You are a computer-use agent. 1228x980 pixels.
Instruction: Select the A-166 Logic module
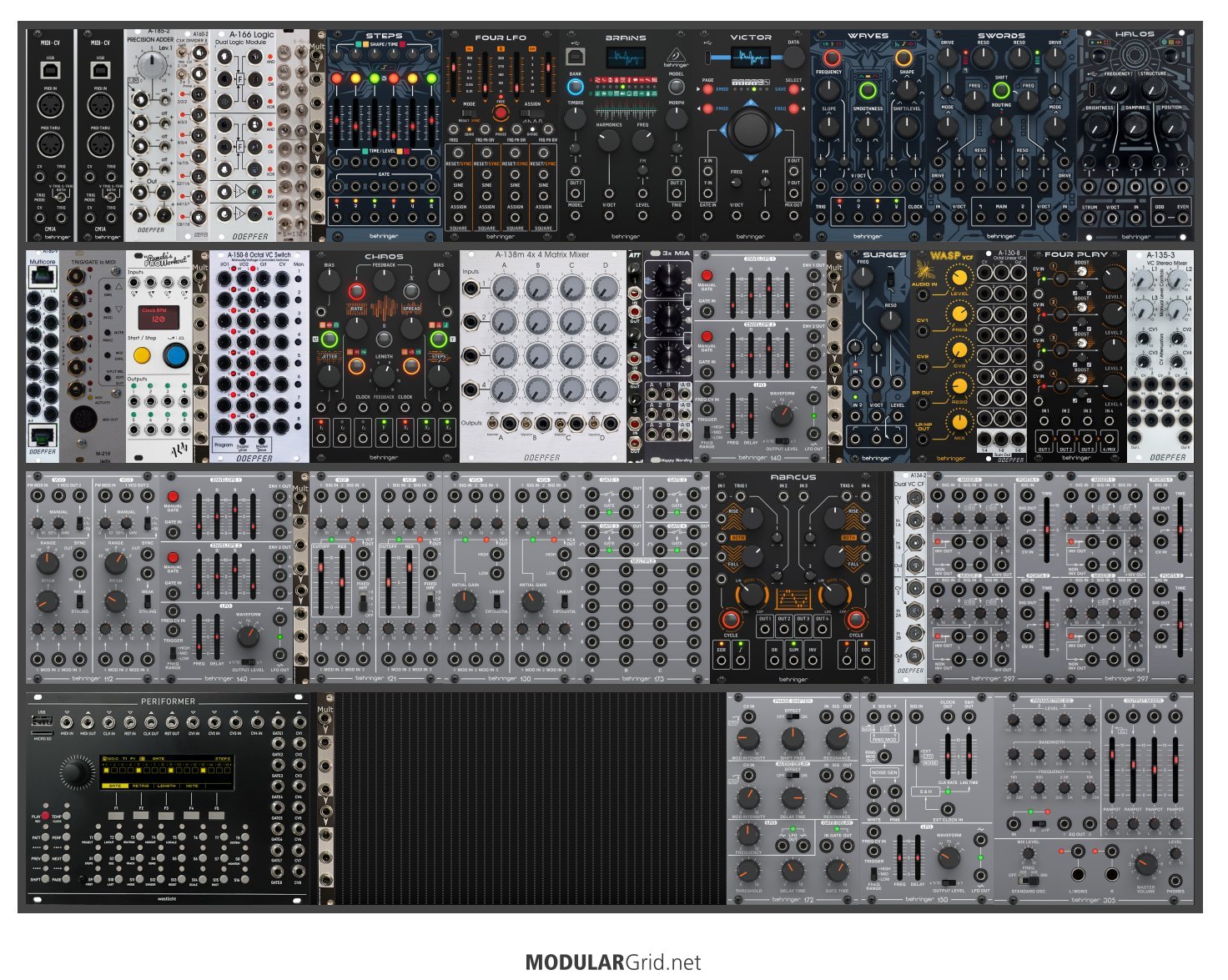(242, 136)
